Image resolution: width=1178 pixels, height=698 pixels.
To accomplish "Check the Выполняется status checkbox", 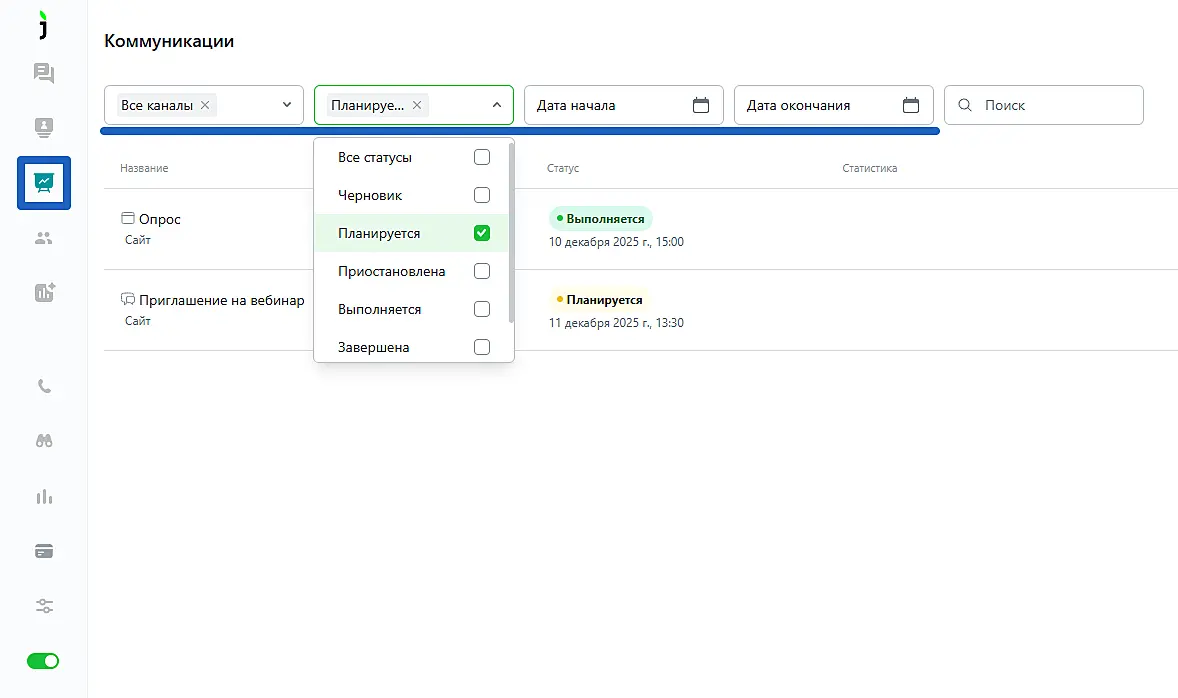I will tap(481, 309).
